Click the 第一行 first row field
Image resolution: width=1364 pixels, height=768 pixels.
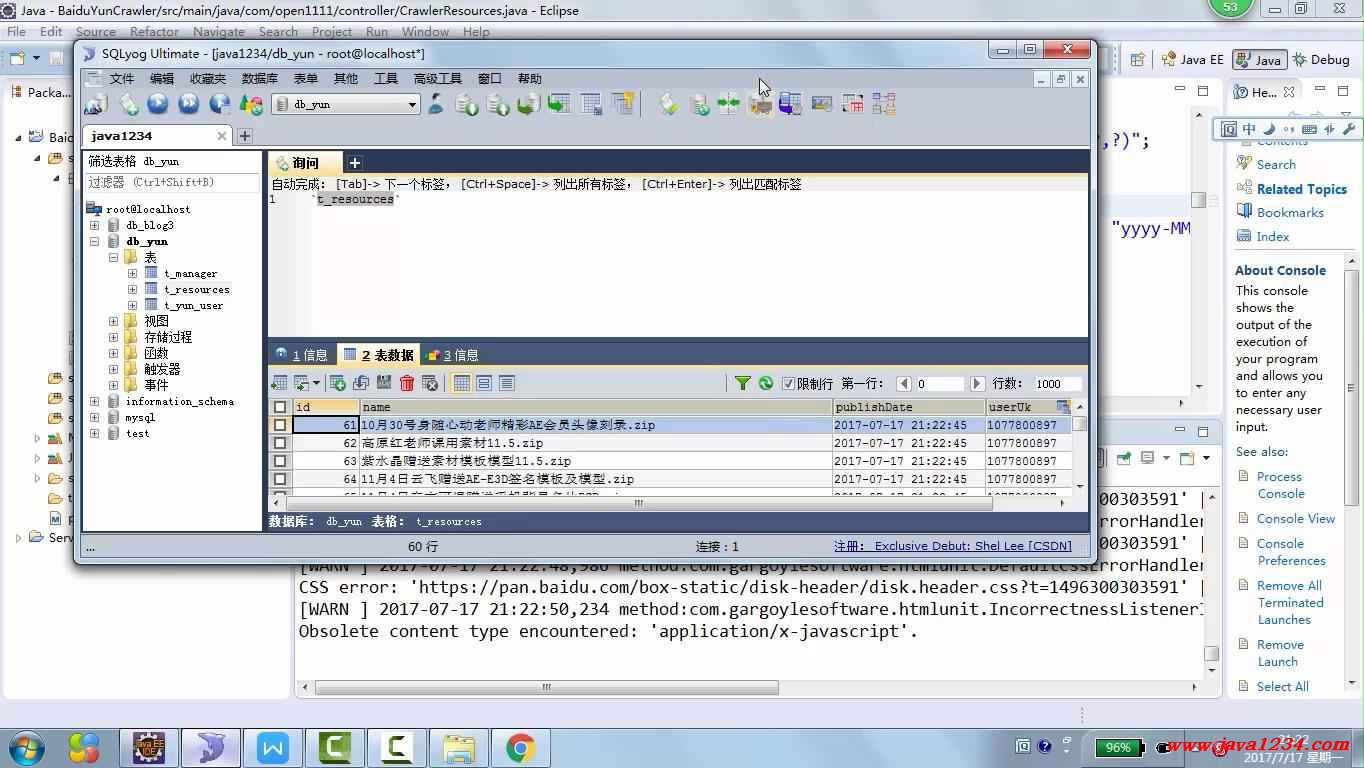[940, 383]
